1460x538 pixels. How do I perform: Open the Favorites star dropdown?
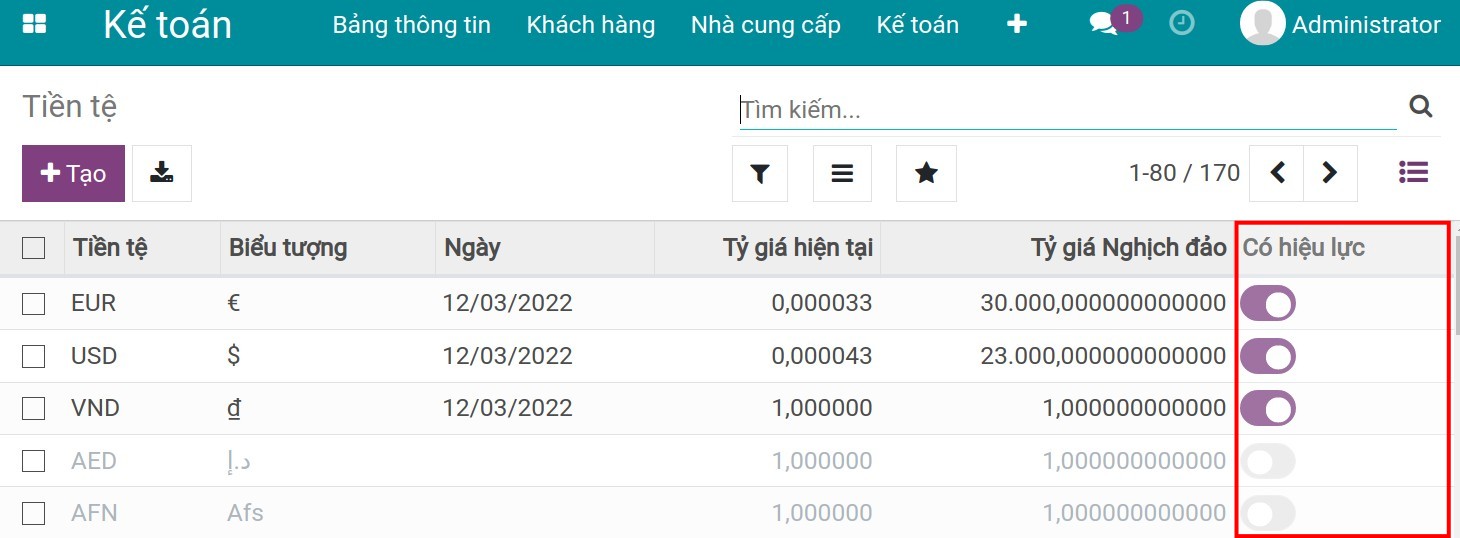[926, 173]
